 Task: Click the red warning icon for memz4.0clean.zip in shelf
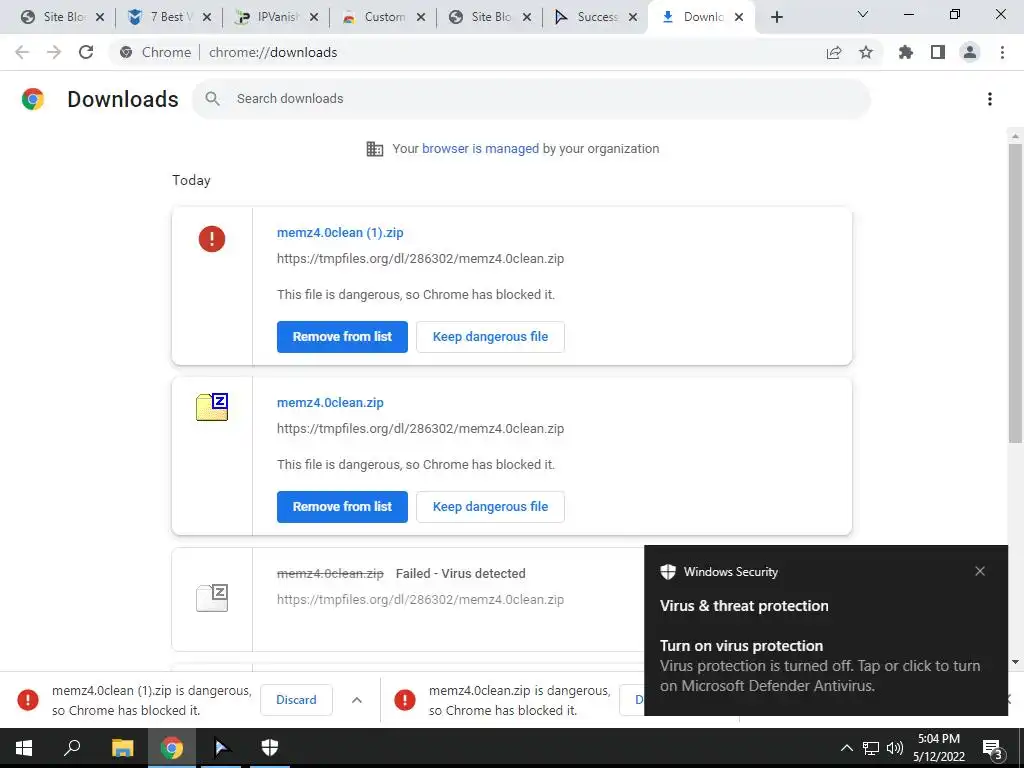point(405,700)
